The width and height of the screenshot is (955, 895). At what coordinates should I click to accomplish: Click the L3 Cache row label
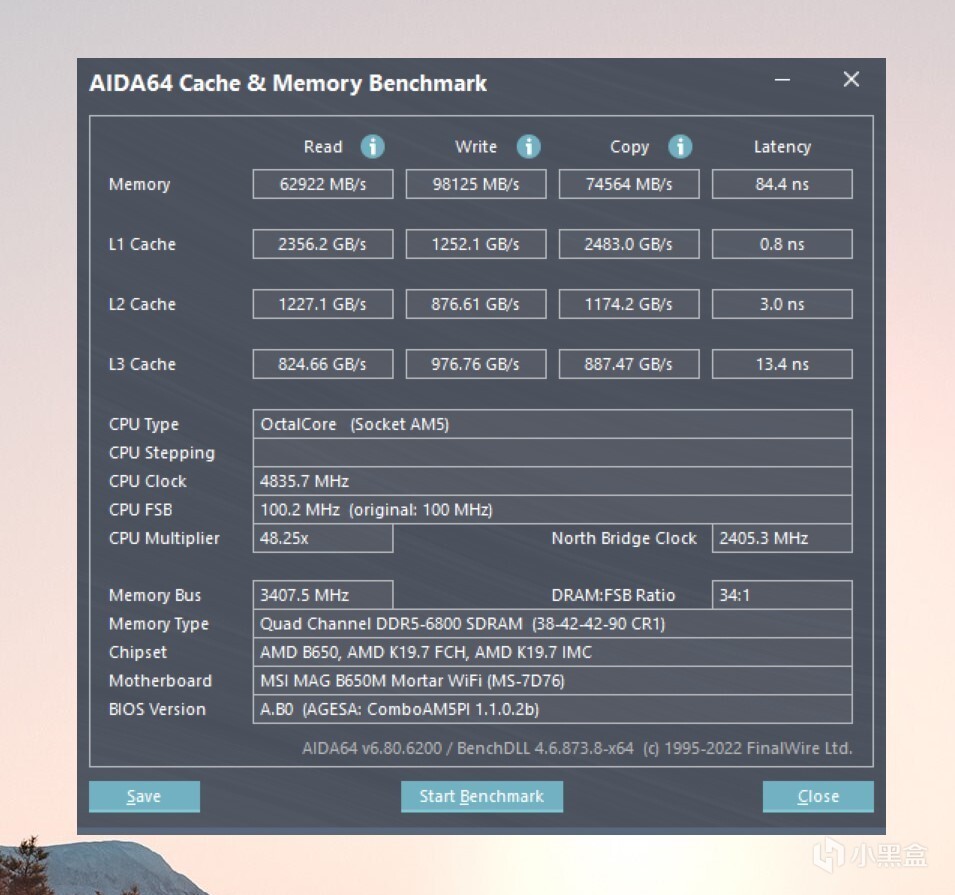tap(142, 364)
